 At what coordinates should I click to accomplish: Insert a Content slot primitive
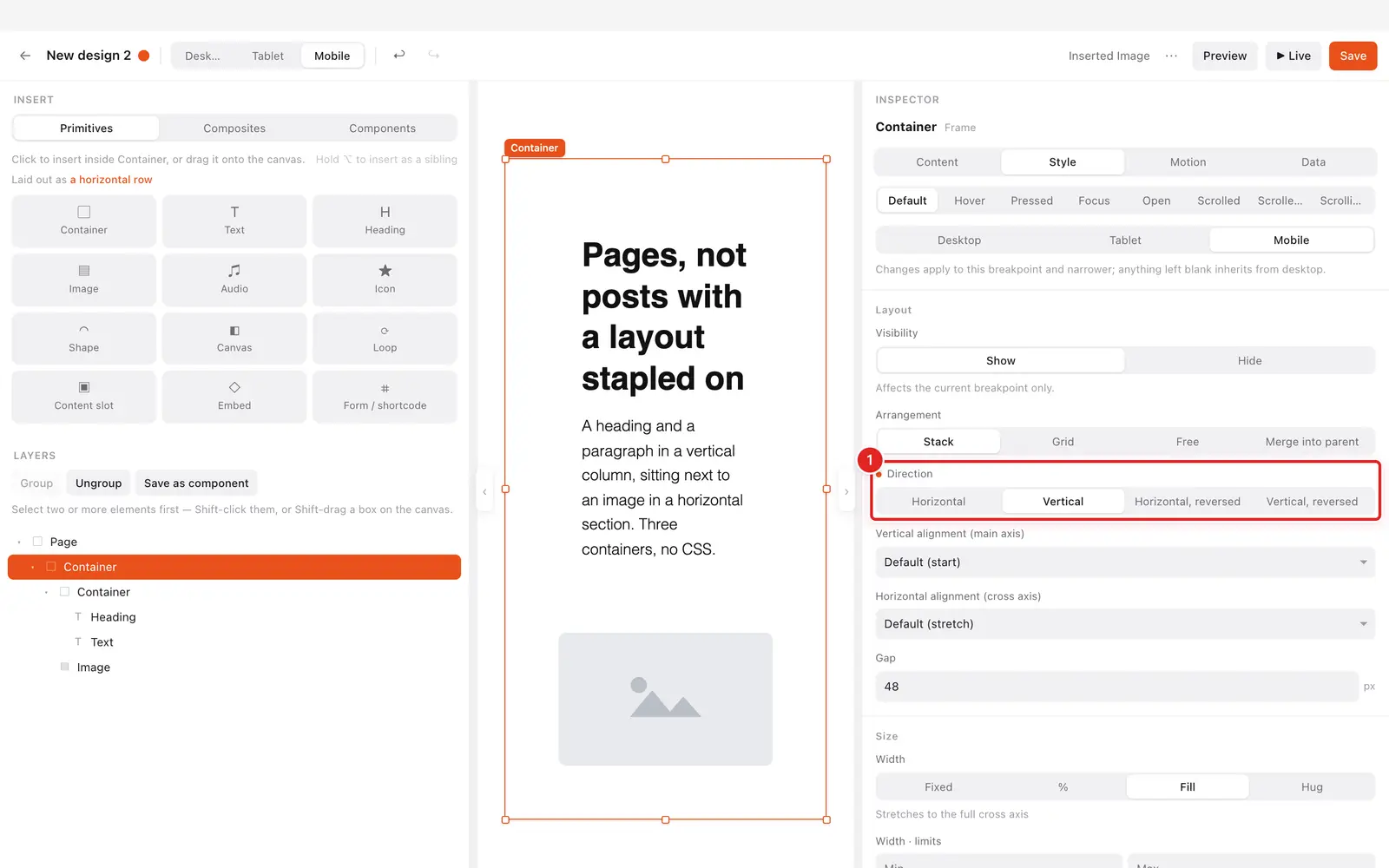[x=84, y=397]
